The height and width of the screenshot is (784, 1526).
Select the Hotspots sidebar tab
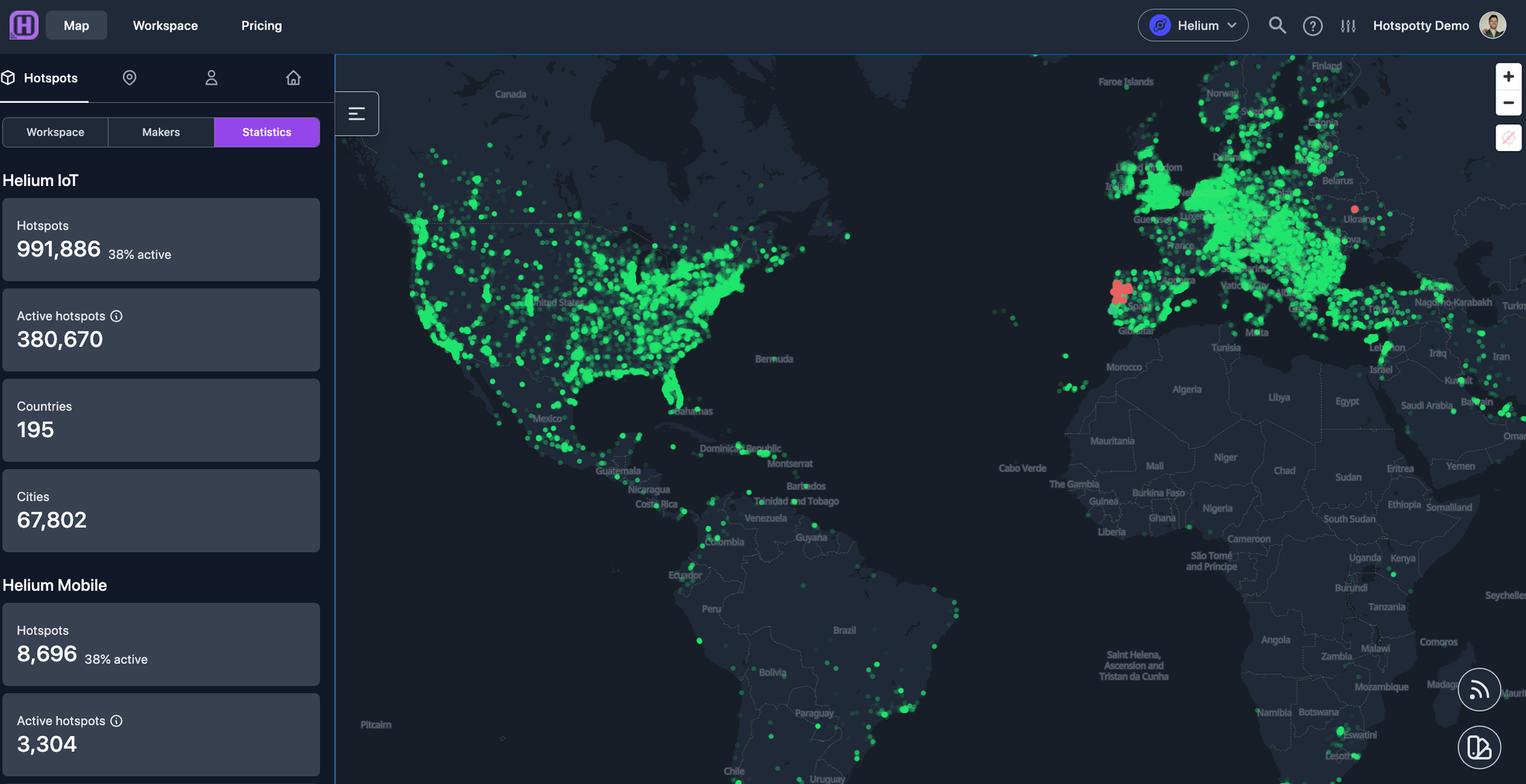(x=44, y=78)
